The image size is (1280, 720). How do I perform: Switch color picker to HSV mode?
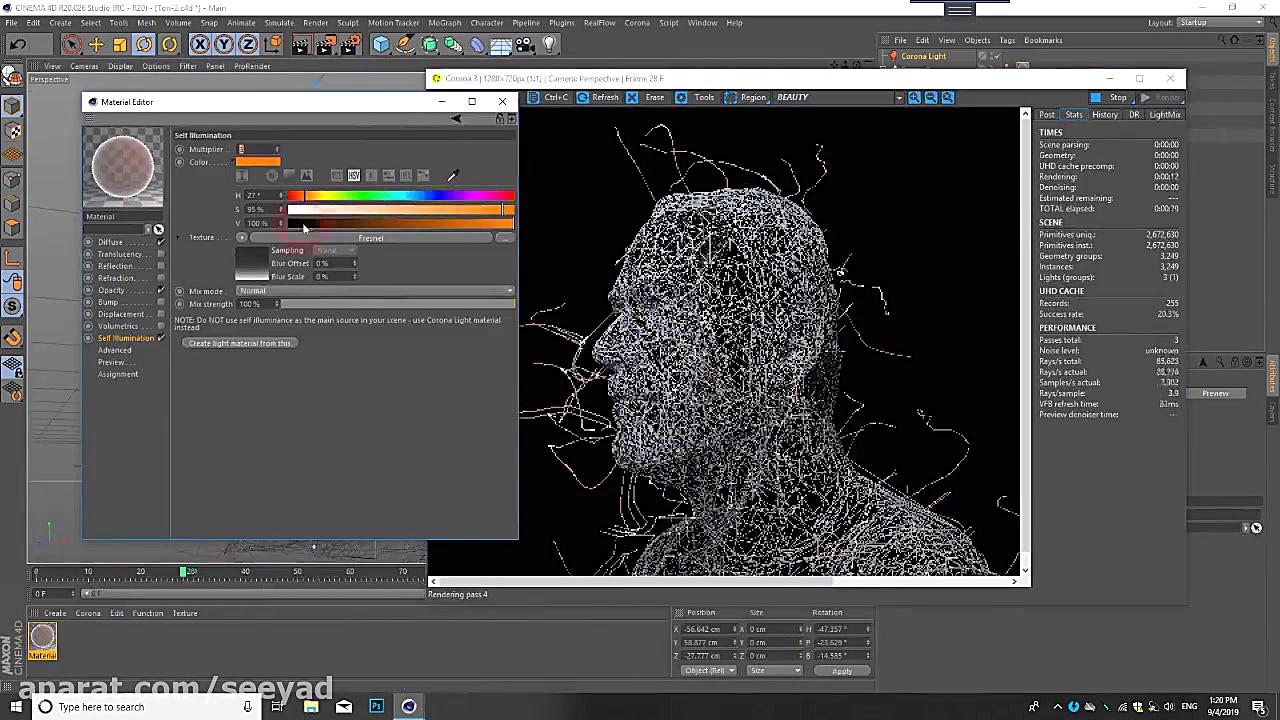353,176
